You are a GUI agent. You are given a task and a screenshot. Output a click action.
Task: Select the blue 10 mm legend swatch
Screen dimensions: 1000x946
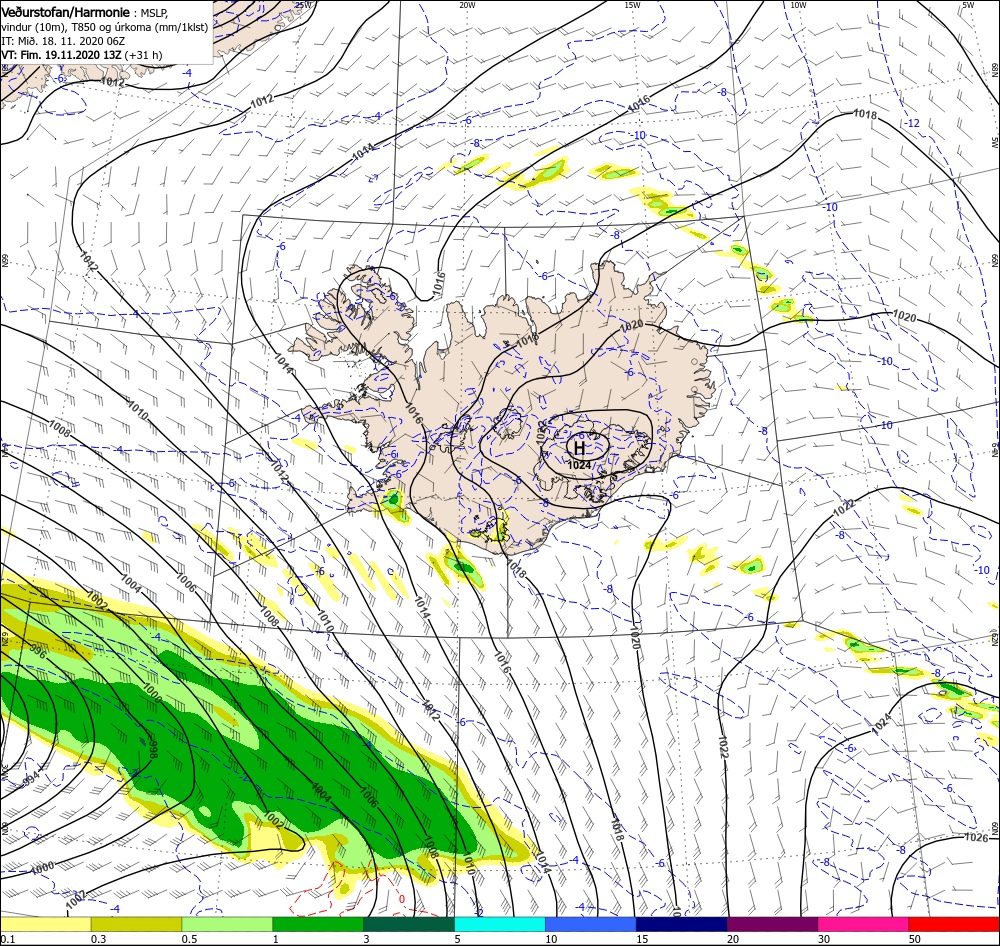click(591, 924)
